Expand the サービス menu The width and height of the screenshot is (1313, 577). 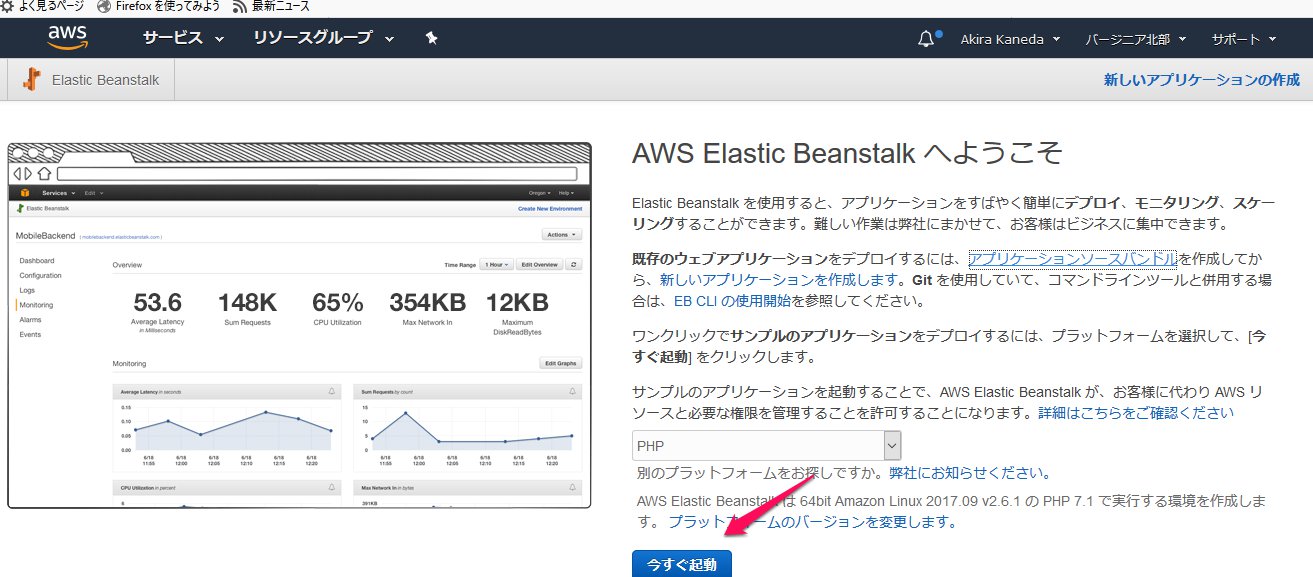coord(183,38)
